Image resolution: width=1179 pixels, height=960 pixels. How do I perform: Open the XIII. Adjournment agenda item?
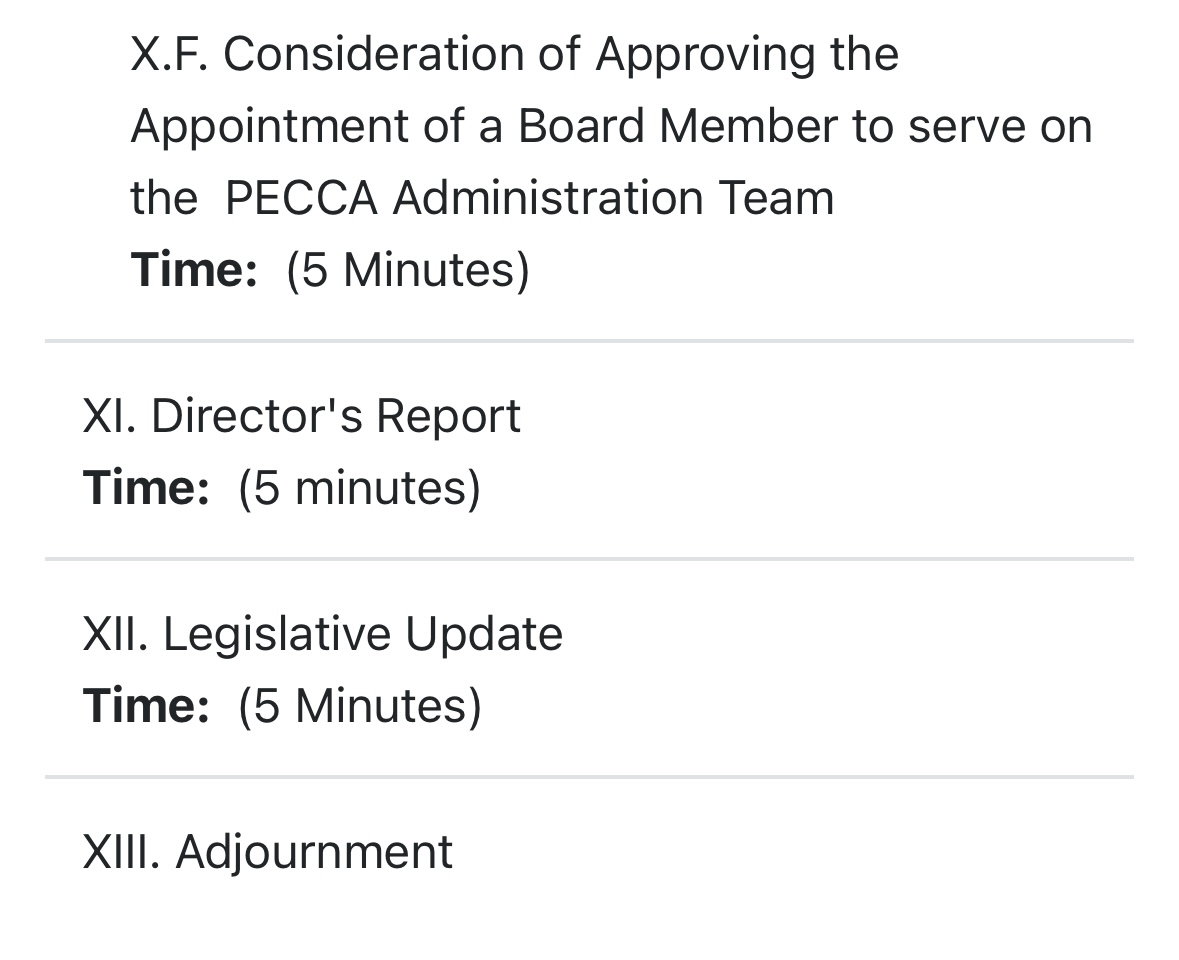pos(268,852)
